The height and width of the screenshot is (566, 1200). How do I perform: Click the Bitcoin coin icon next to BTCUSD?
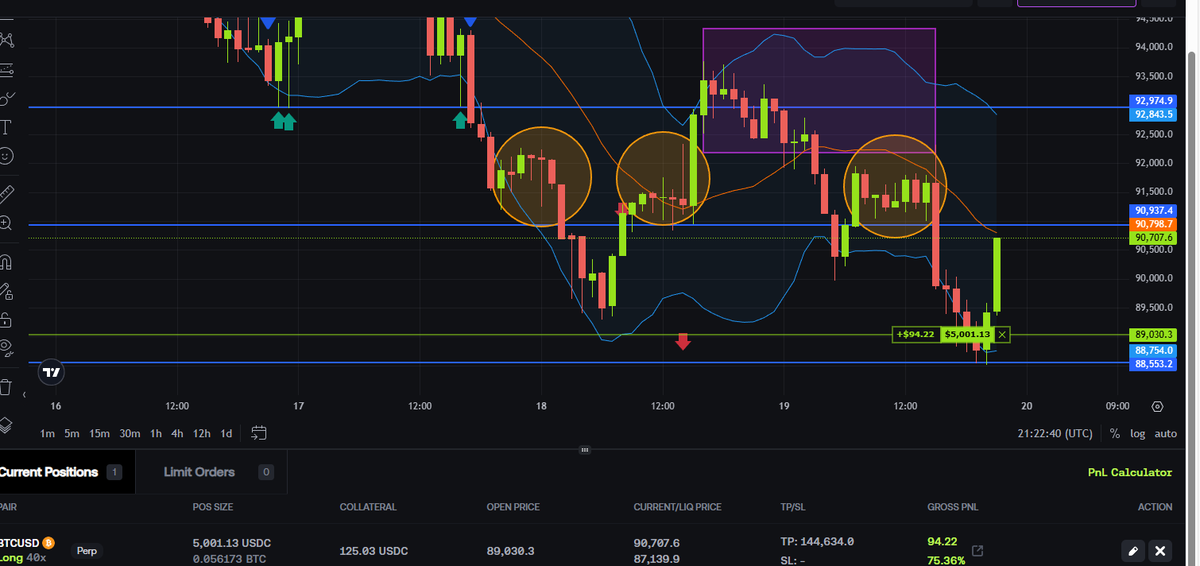click(50, 542)
